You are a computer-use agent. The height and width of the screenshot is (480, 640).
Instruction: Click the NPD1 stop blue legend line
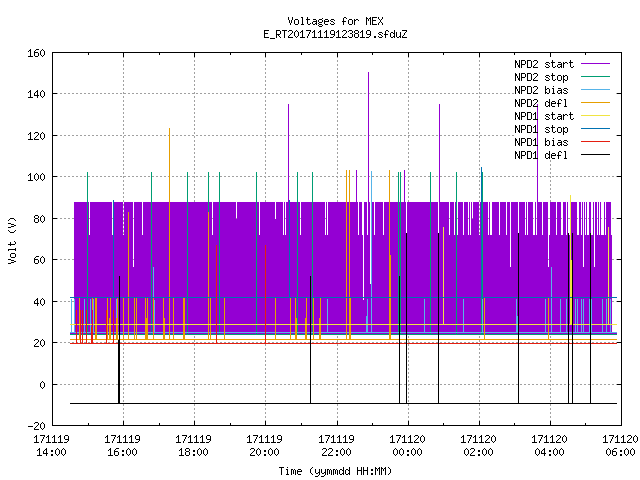[595, 129]
